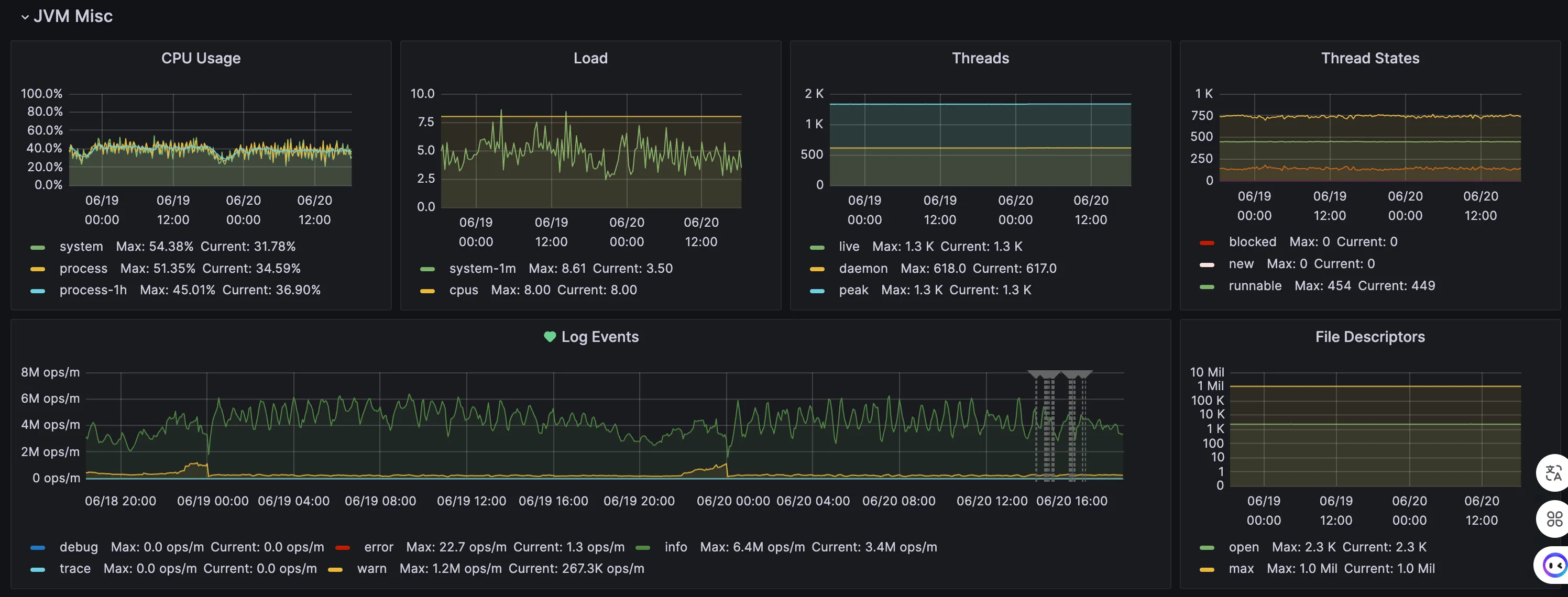
Task: Click the cyan peak color swatch
Action: pyautogui.click(x=817, y=291)
